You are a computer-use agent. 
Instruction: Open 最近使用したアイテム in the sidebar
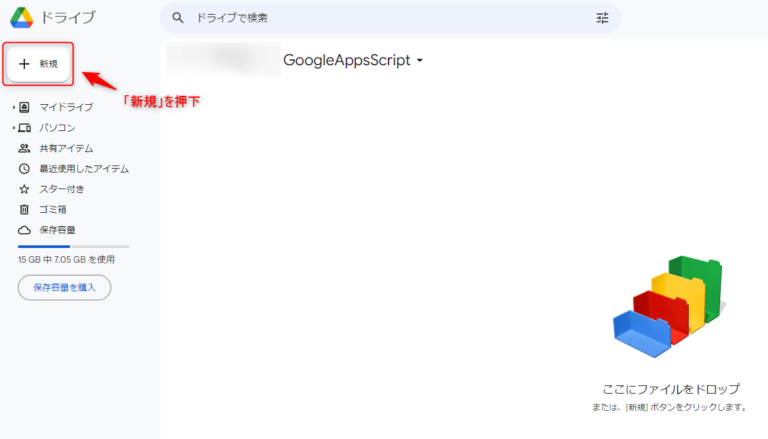(x=84, y=169)
